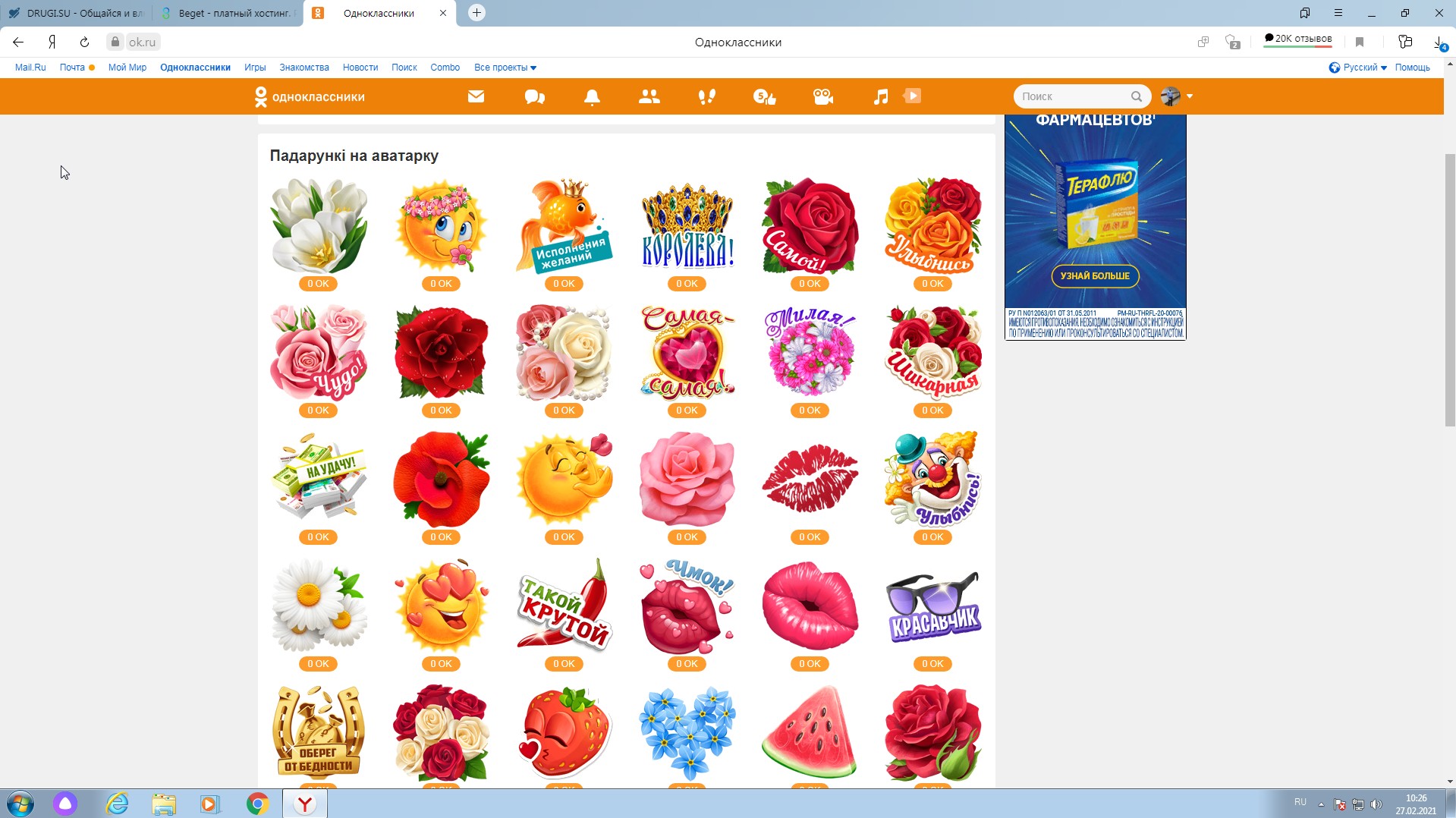The width and height of the screenshot is (1456, 818).
Task: Expand the Все проекты dropdown
Action: (505, 68)
